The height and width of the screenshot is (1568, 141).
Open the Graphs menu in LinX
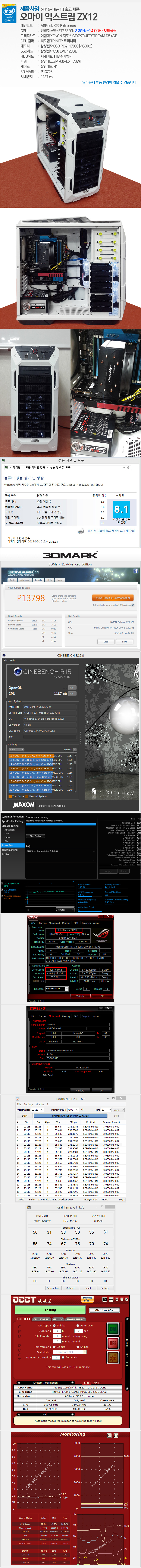[x=40, y=1104]
